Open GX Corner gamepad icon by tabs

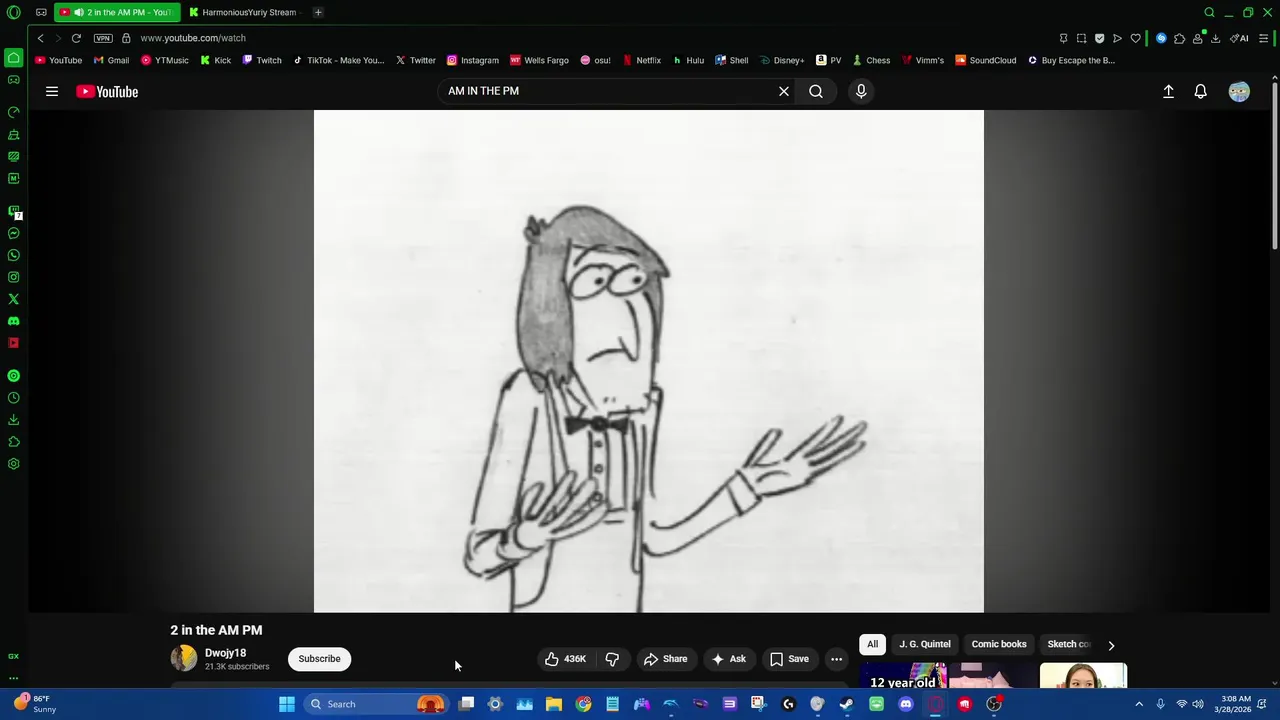[x=41, y=12]
